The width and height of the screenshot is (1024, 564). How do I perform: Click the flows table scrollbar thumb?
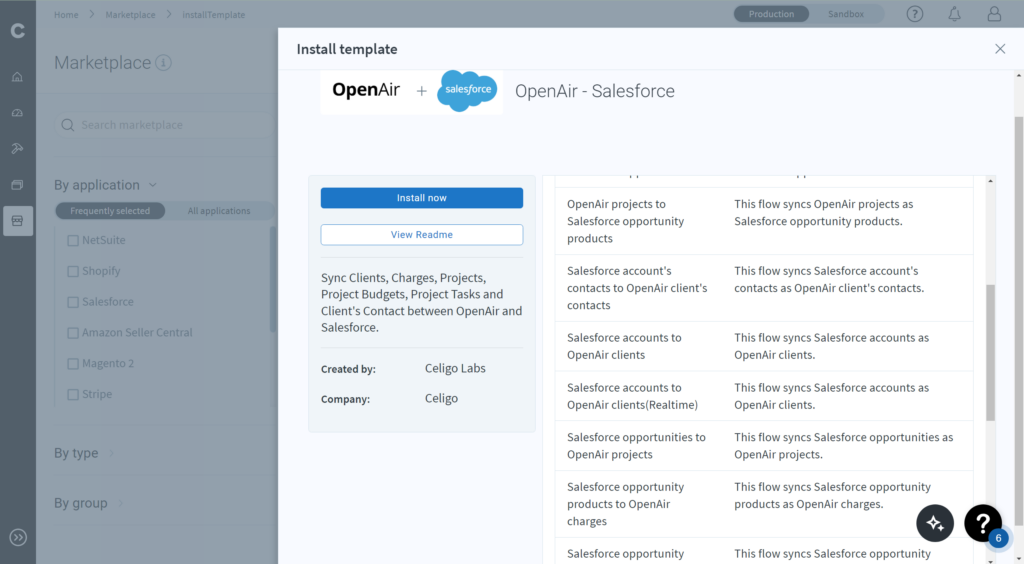990,352
